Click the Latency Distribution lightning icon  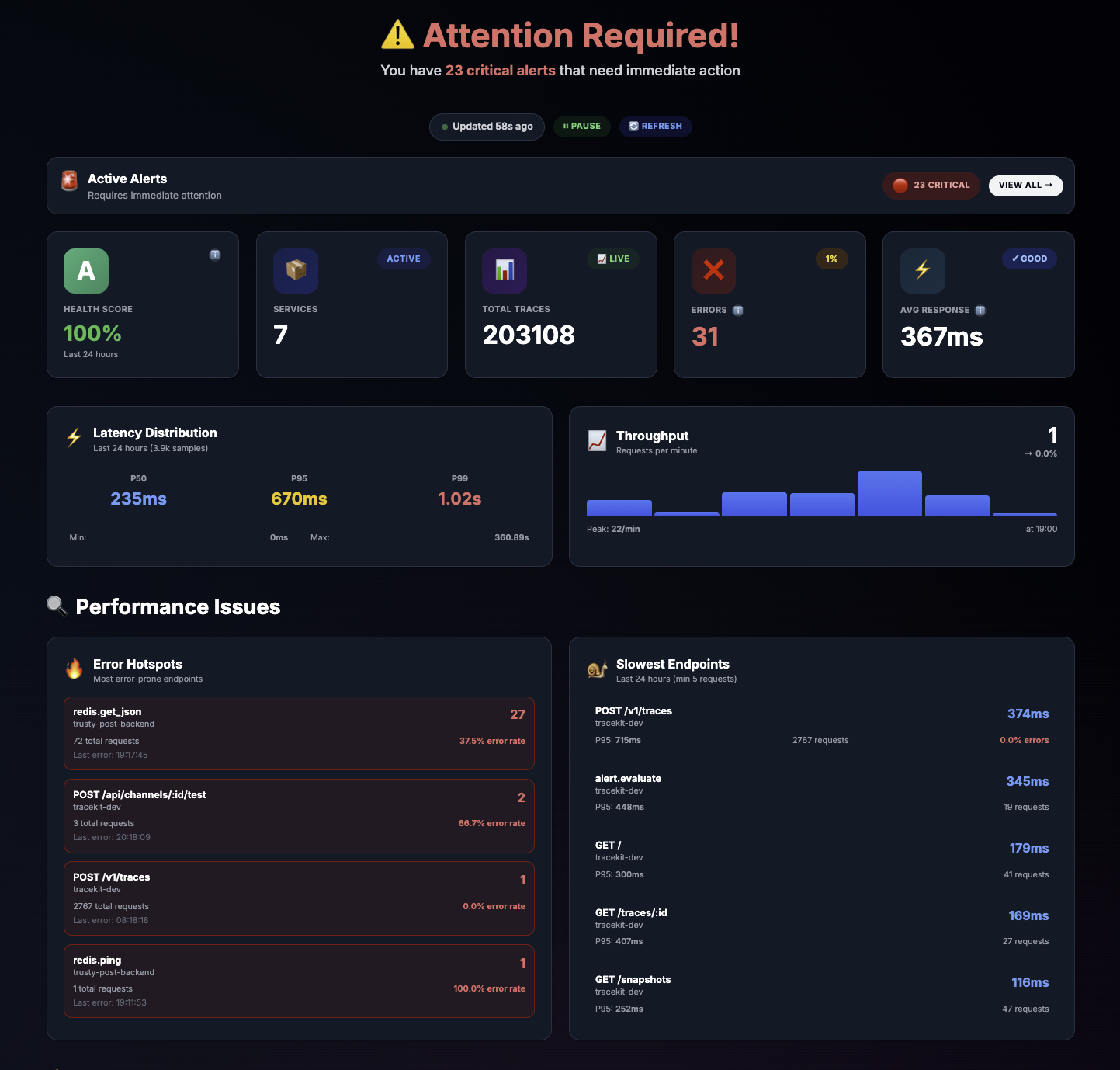(74, 438)
